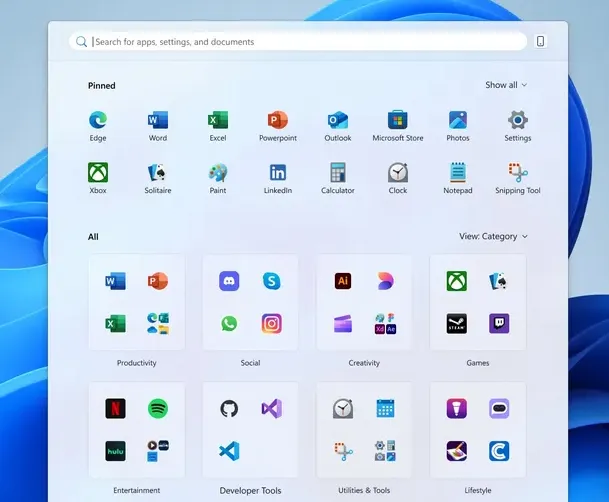Open the LinkedIn app
Image resolution: width=609 pixels, height=502 pixels.
pos(278,172)
